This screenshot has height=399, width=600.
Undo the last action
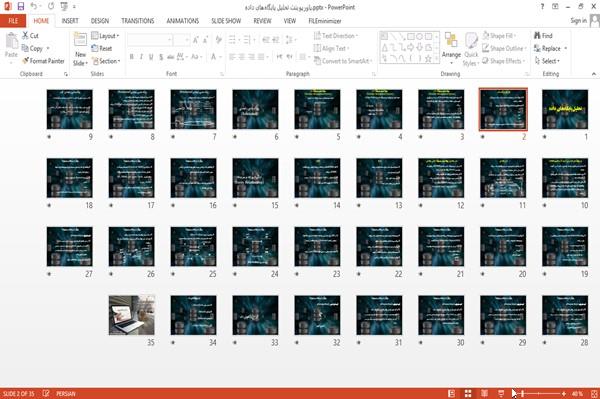click(34, 7)
